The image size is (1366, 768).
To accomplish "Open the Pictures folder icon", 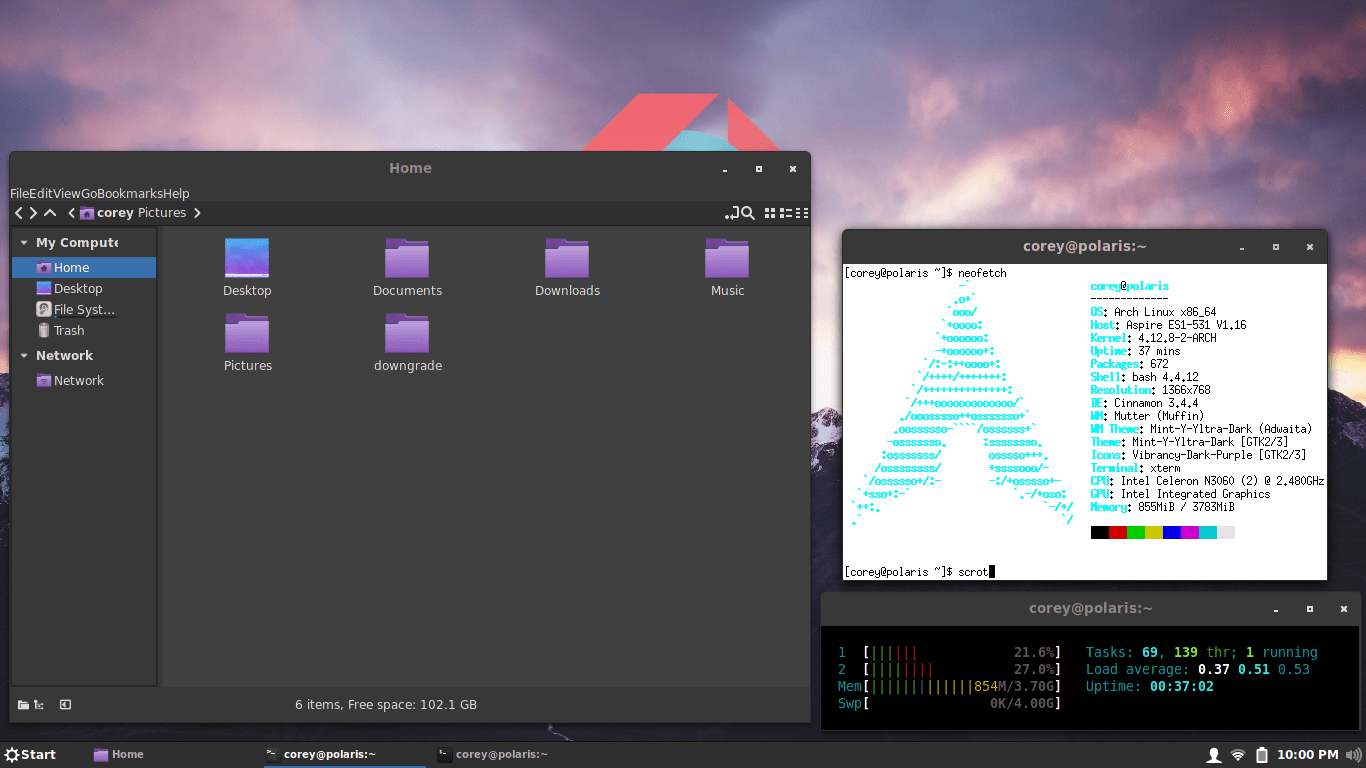I will click(x=247, y=342).
